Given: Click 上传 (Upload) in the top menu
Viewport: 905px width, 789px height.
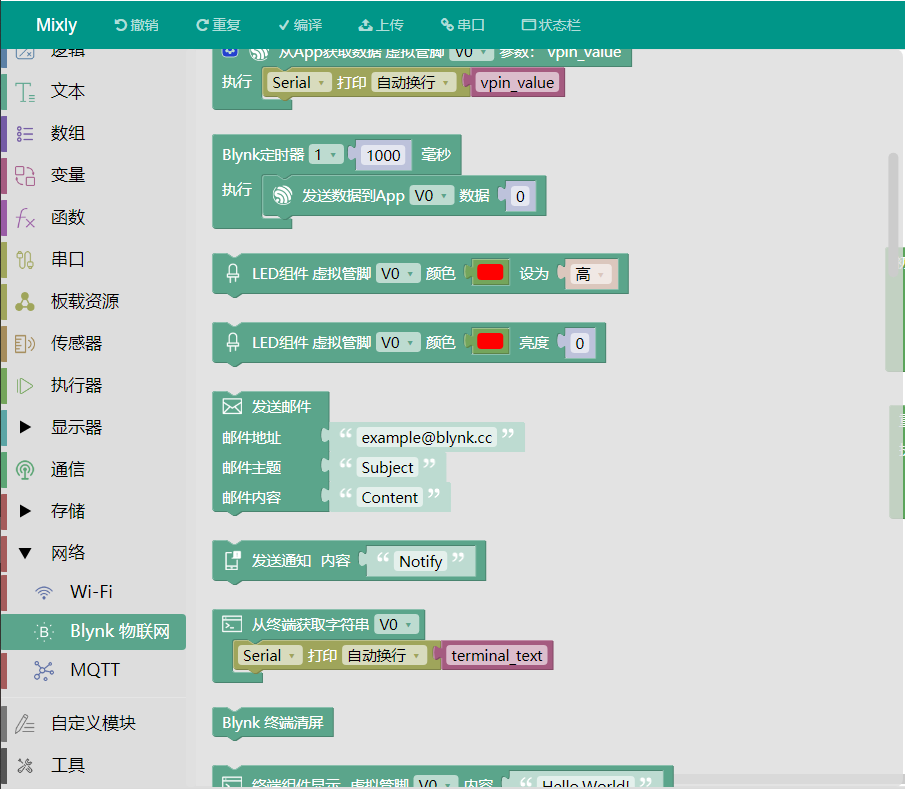Looking at the screenshot, I should pyautogui.click(x=381, y=24).
